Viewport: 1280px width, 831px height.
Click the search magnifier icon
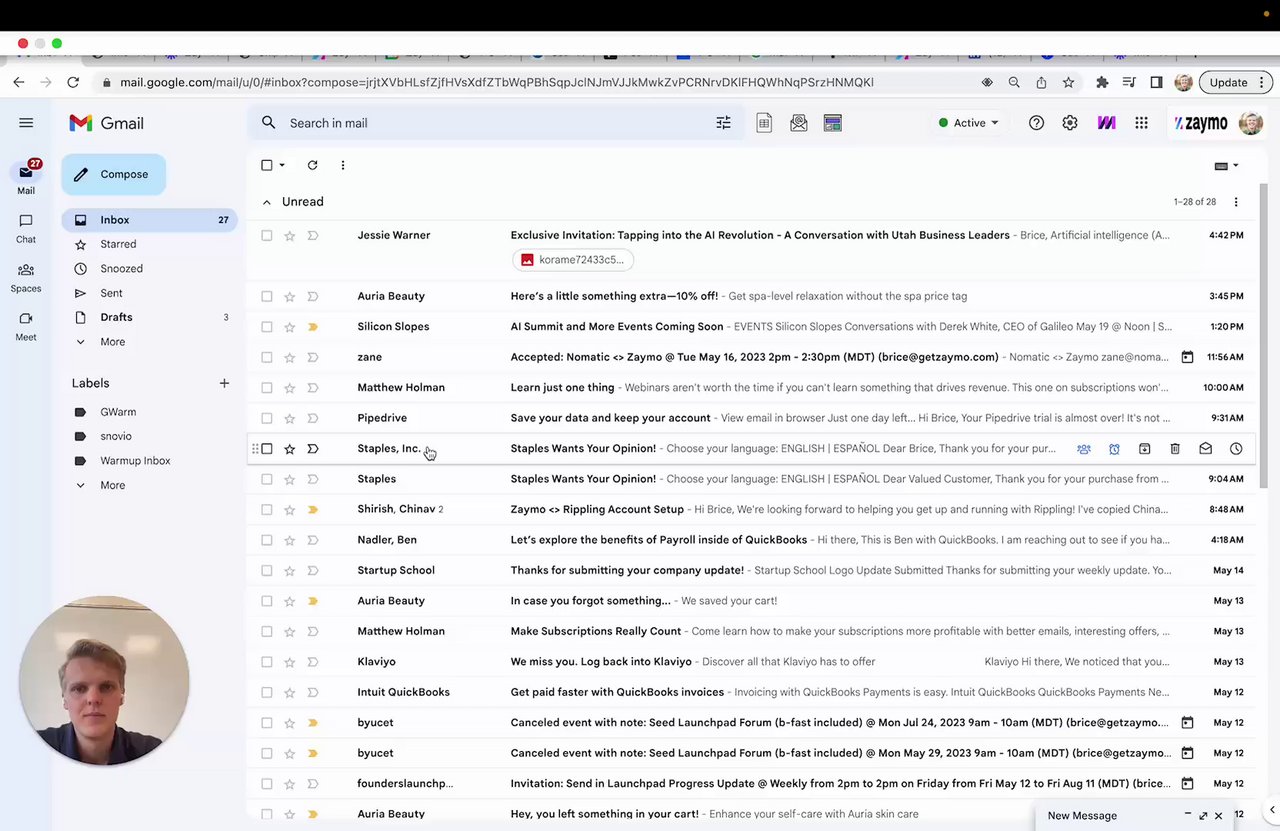point(268,123)
